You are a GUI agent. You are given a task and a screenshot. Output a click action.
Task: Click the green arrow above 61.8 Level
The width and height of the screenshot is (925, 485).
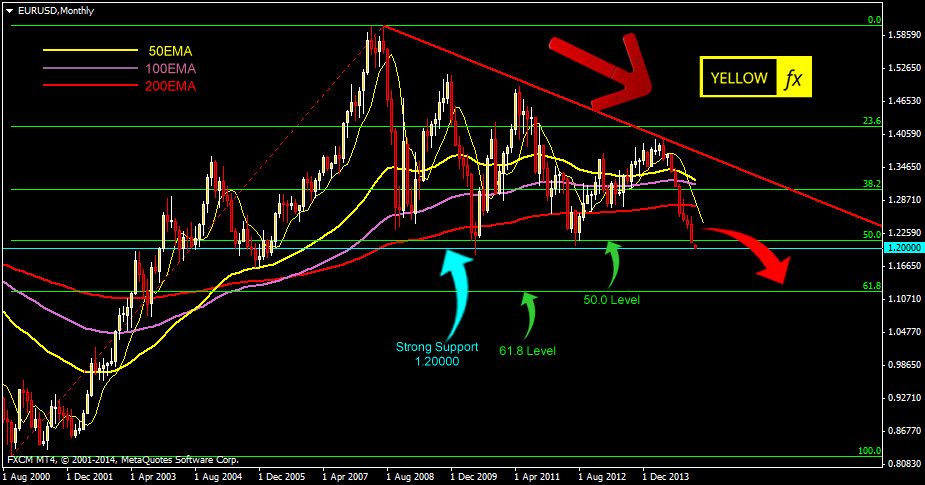point(527,314)
